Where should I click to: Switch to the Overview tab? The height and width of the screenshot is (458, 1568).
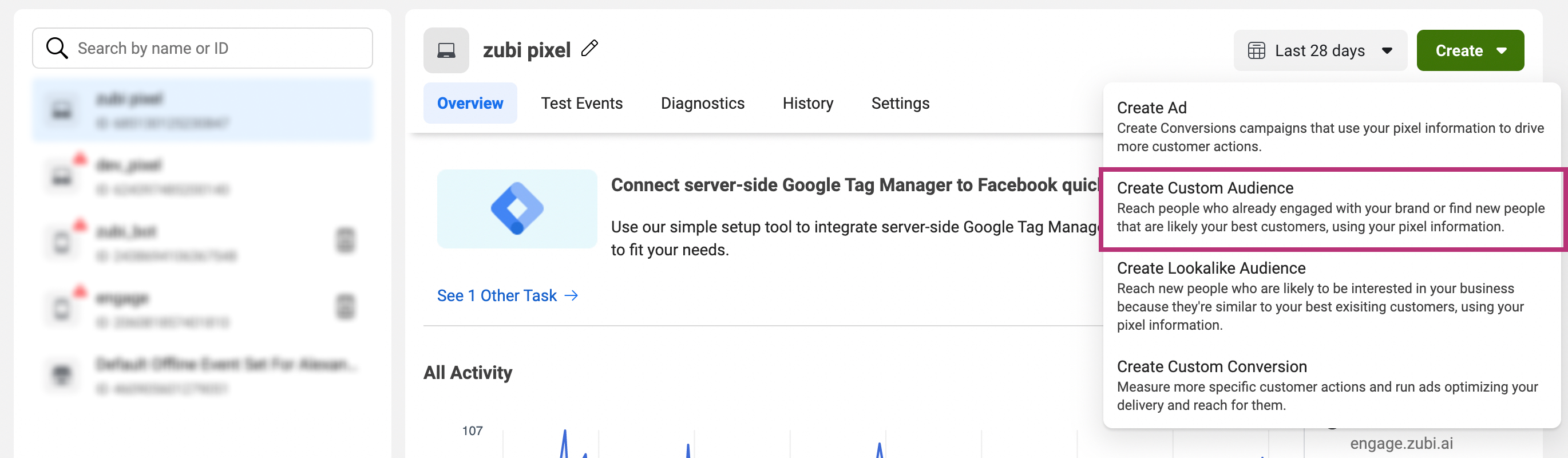(470, 103)
